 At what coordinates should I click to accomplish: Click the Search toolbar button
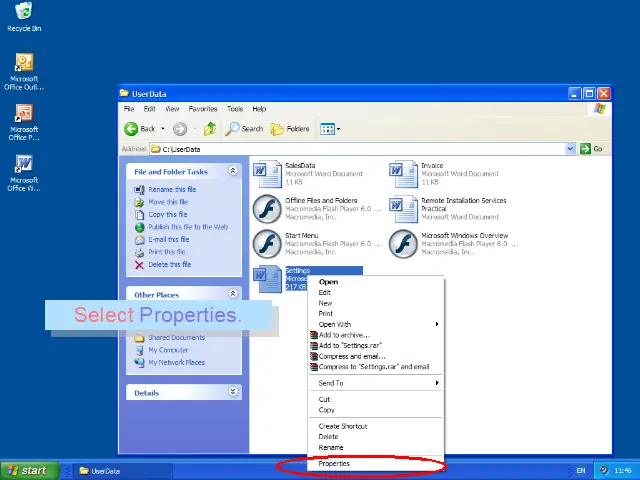[244, 129]
